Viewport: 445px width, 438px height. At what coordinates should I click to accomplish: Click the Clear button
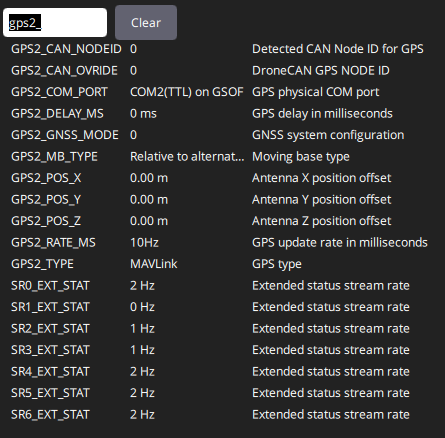pyautogui.click(x=146, y=23)
